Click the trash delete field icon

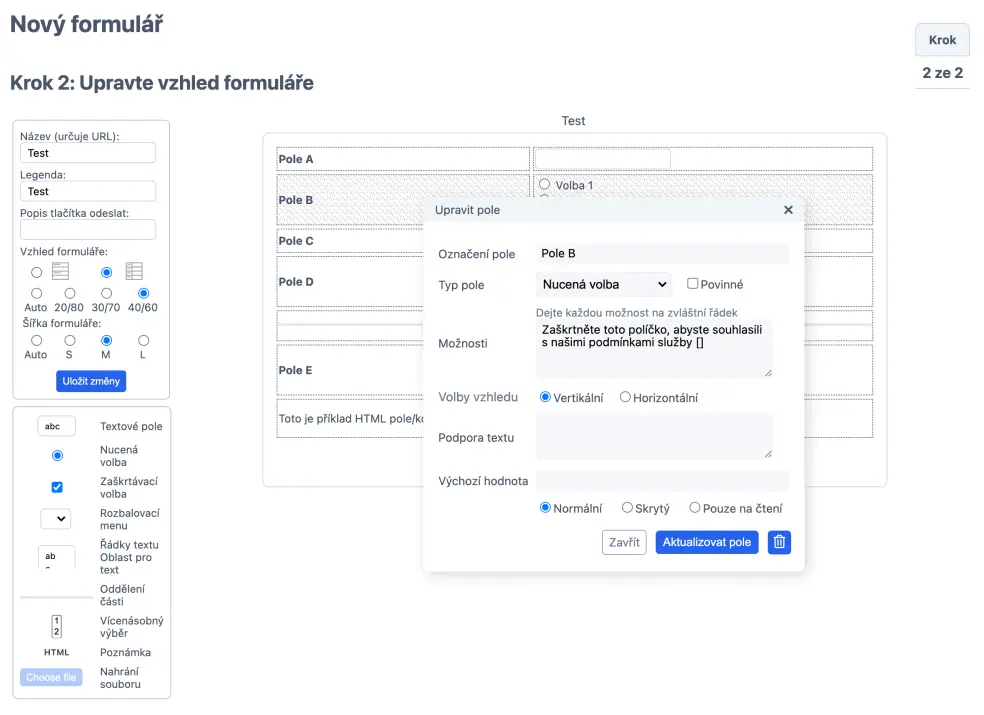(x=780, y=542)
